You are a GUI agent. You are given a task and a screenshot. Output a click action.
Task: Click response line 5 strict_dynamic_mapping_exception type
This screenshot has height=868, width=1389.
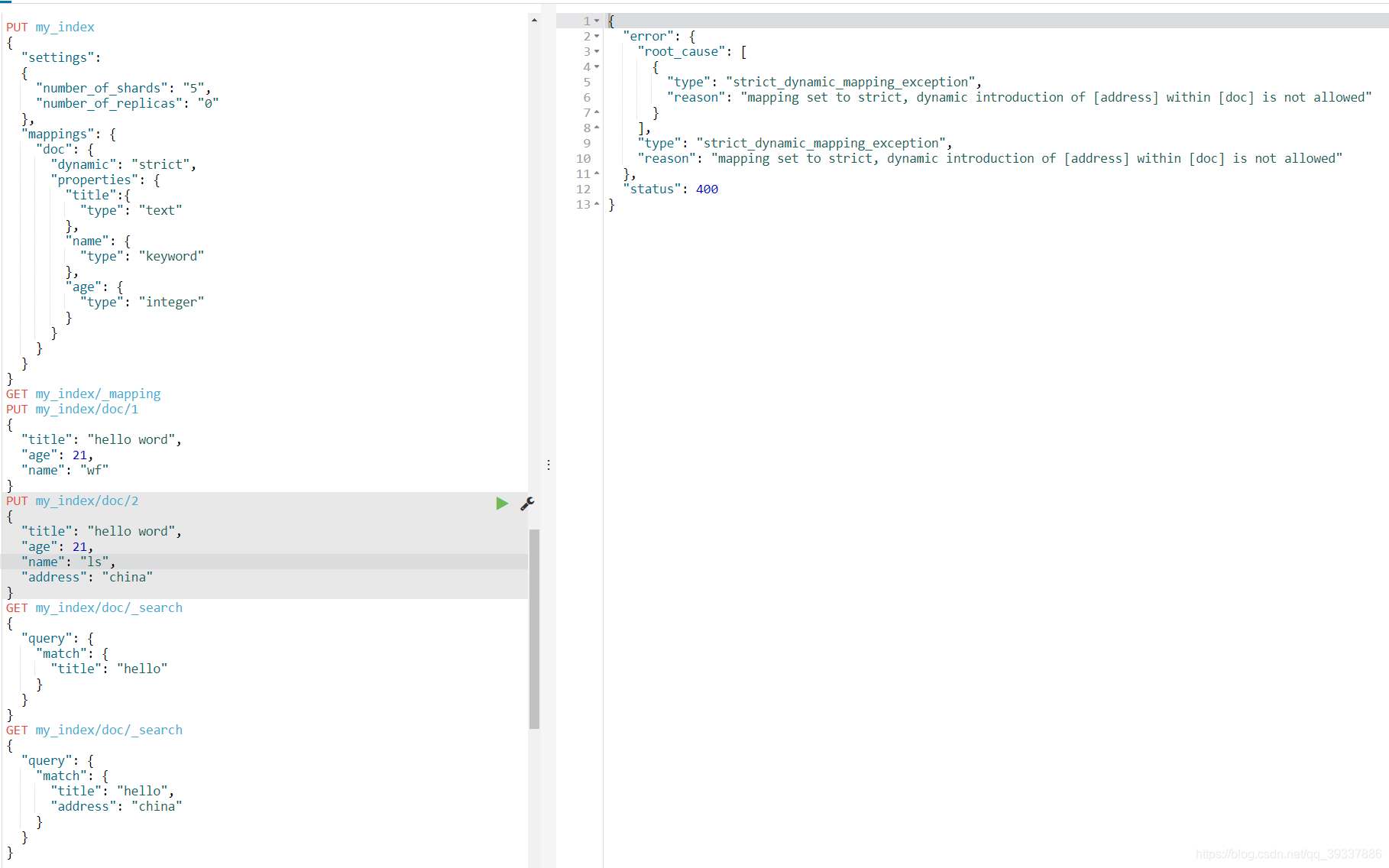824,83
